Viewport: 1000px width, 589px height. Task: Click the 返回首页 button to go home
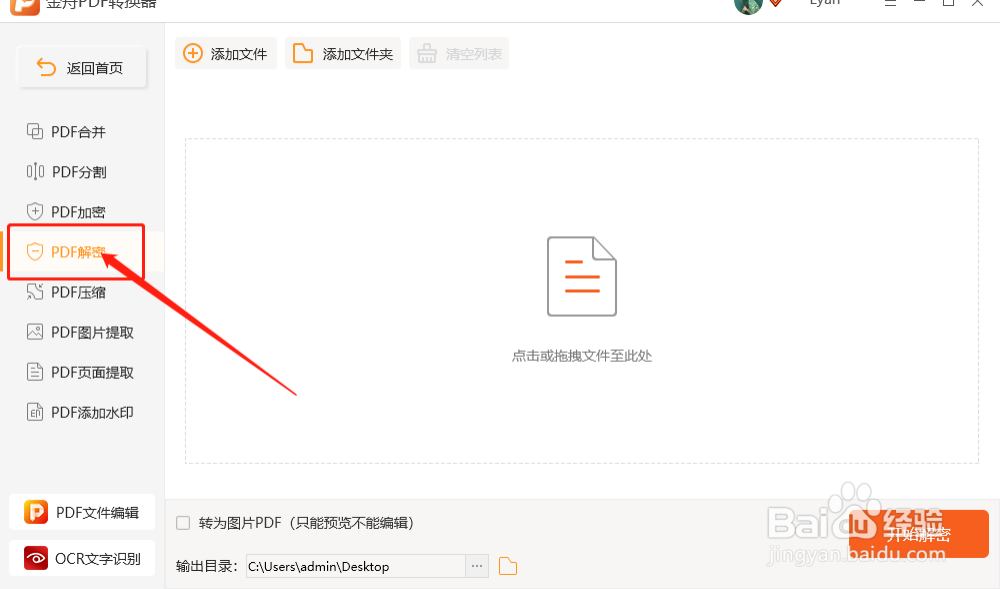81,67
